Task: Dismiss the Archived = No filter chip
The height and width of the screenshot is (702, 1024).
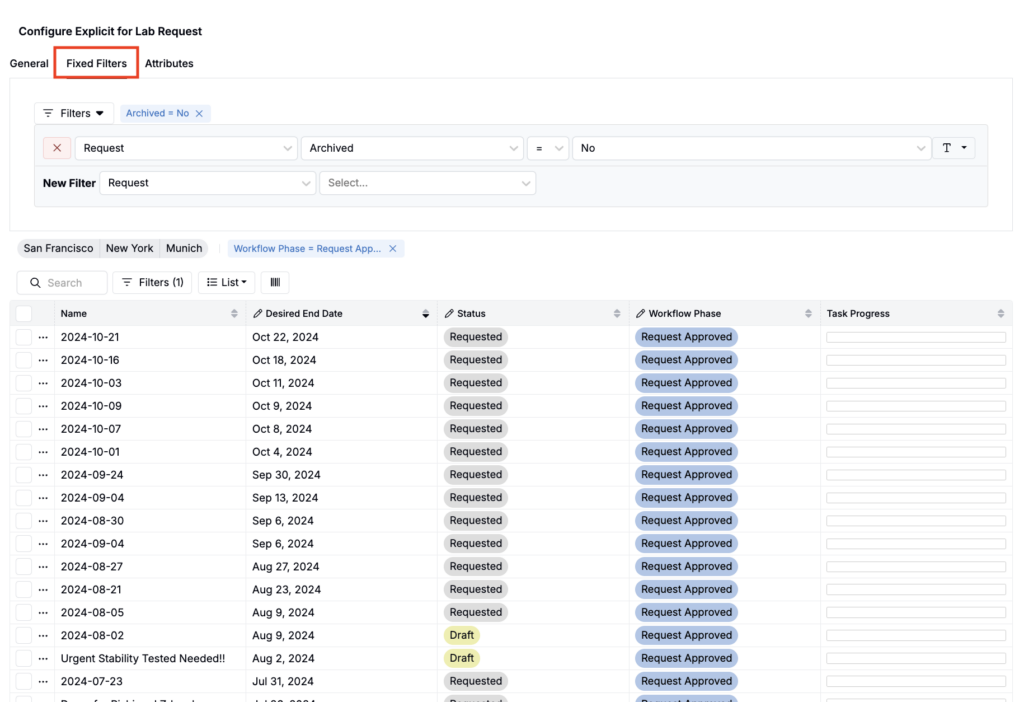Action: [x=199, y=114]
